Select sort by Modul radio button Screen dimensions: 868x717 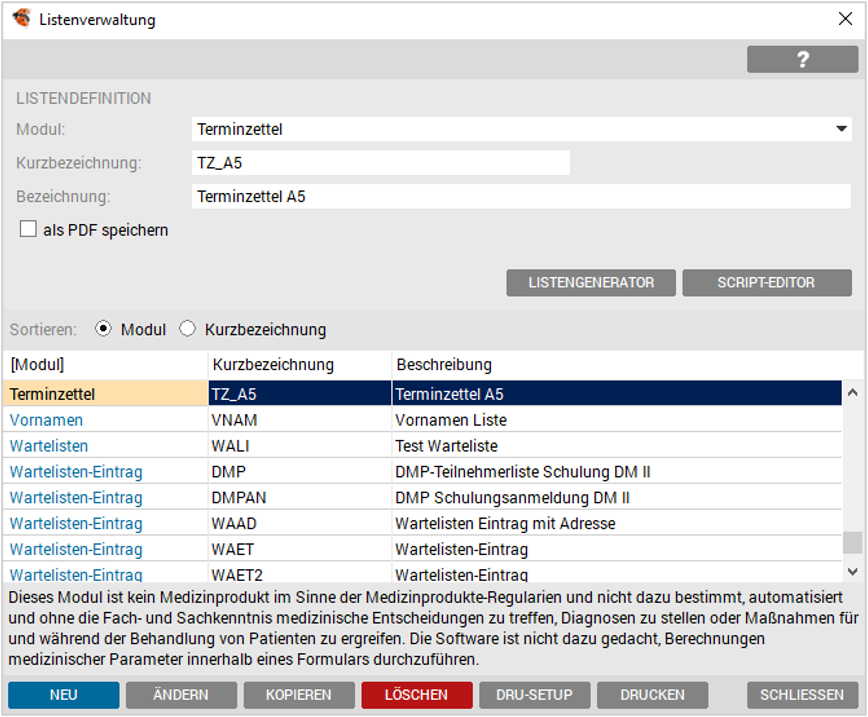[x=103, y=329]
